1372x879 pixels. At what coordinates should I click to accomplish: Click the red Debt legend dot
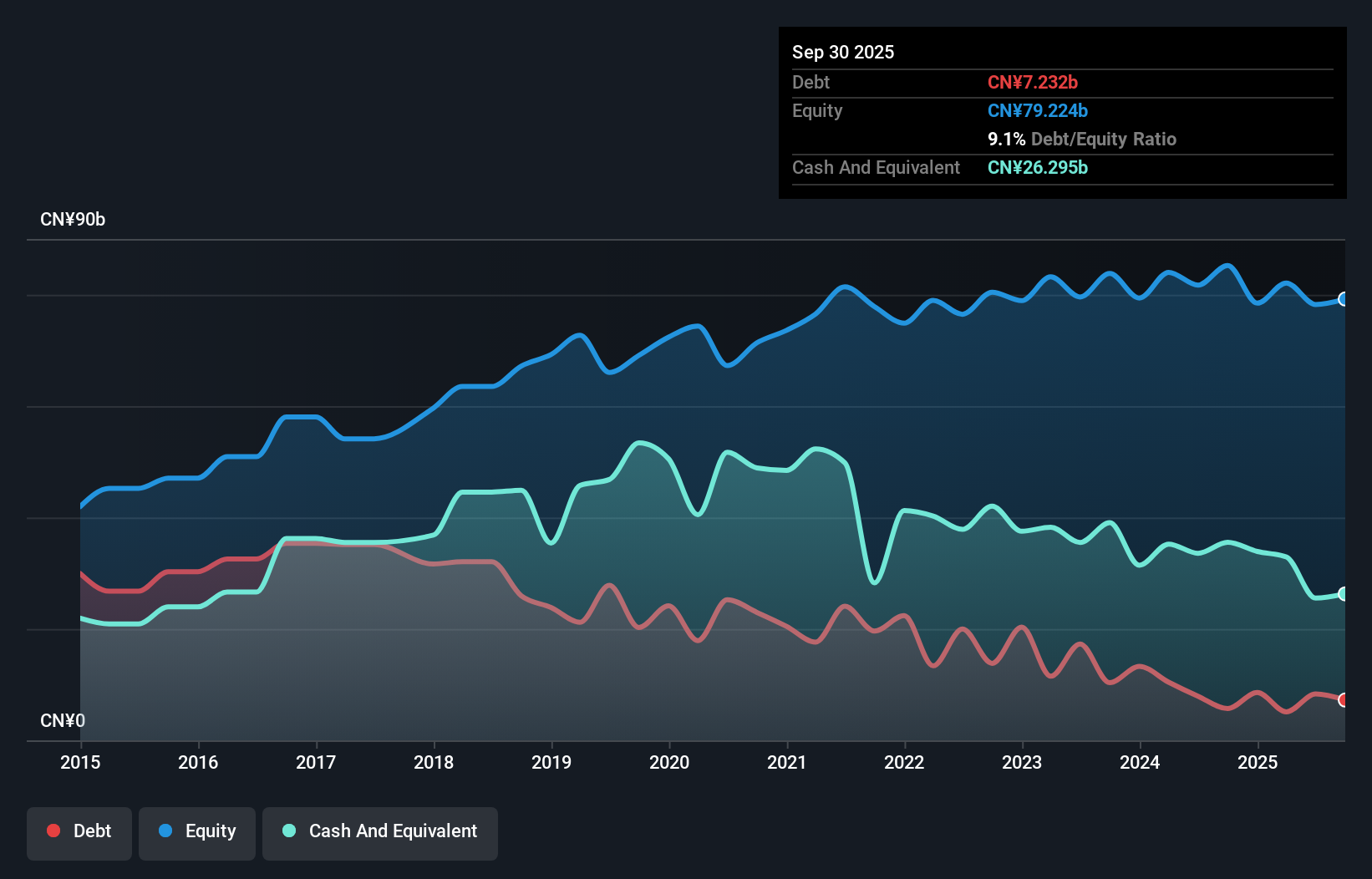tap(53, 831)
